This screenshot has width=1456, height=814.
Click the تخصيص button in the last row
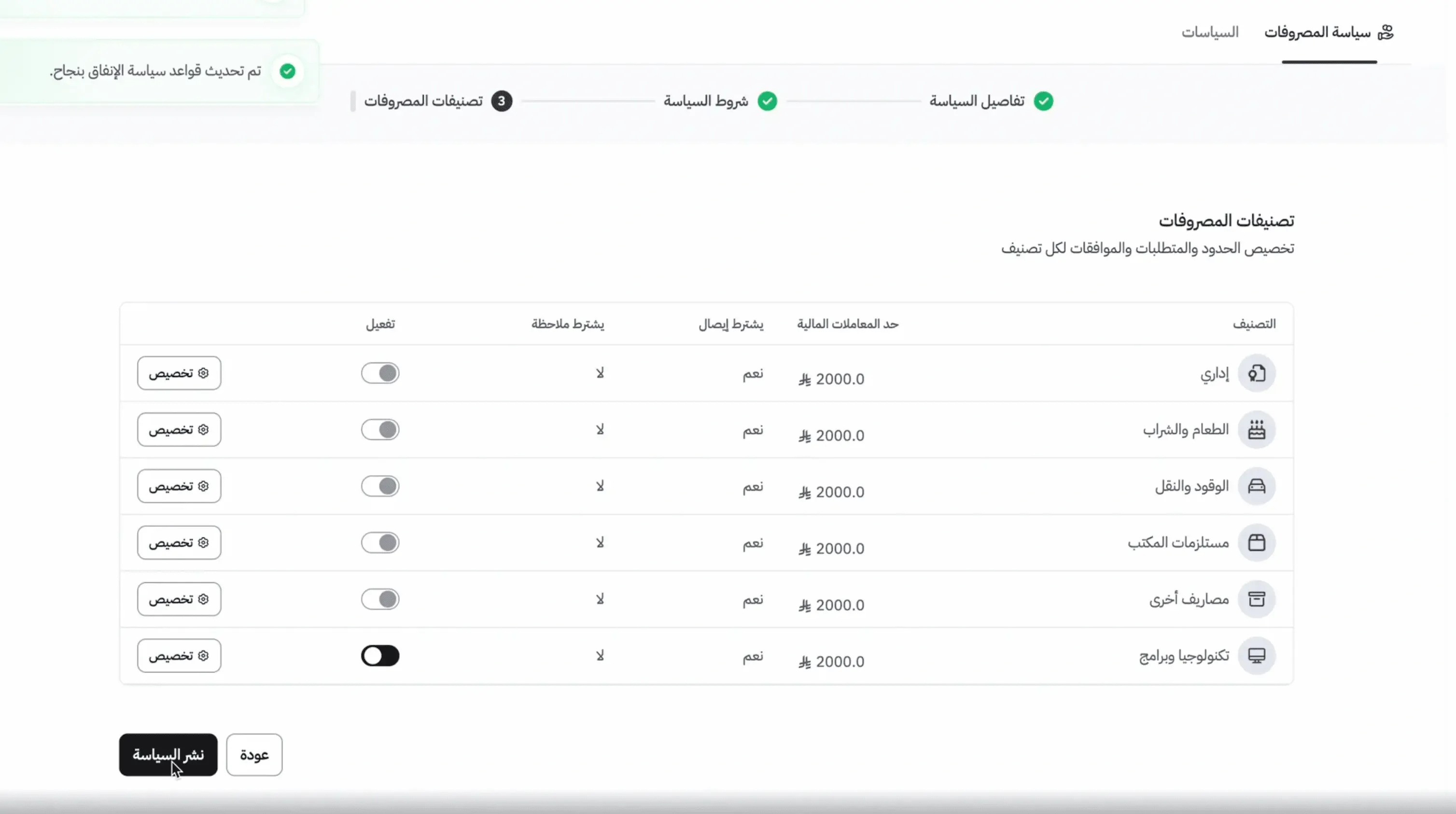click(179, 655)
